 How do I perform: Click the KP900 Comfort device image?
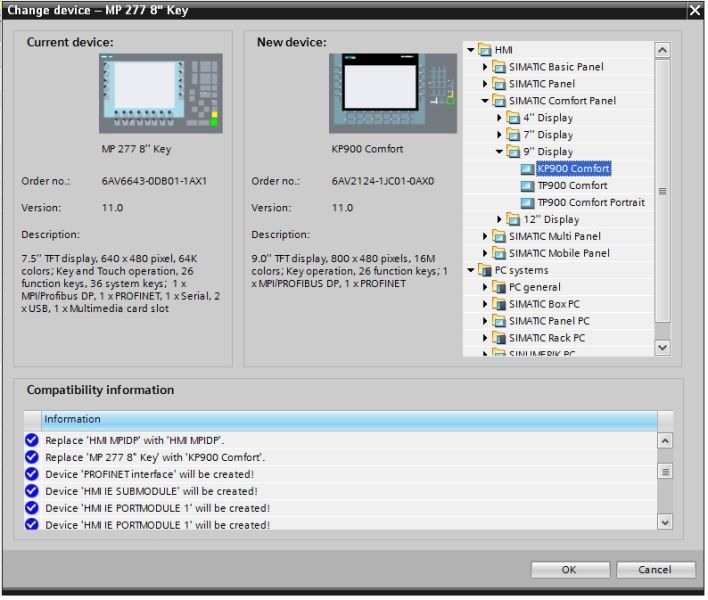coord(395,94)
